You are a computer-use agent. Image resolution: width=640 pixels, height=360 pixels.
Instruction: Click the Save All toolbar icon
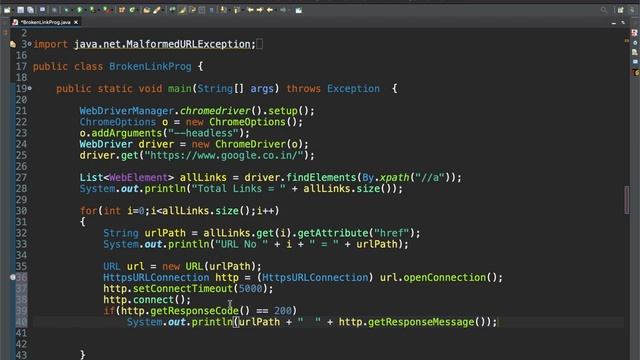point(30,10)
